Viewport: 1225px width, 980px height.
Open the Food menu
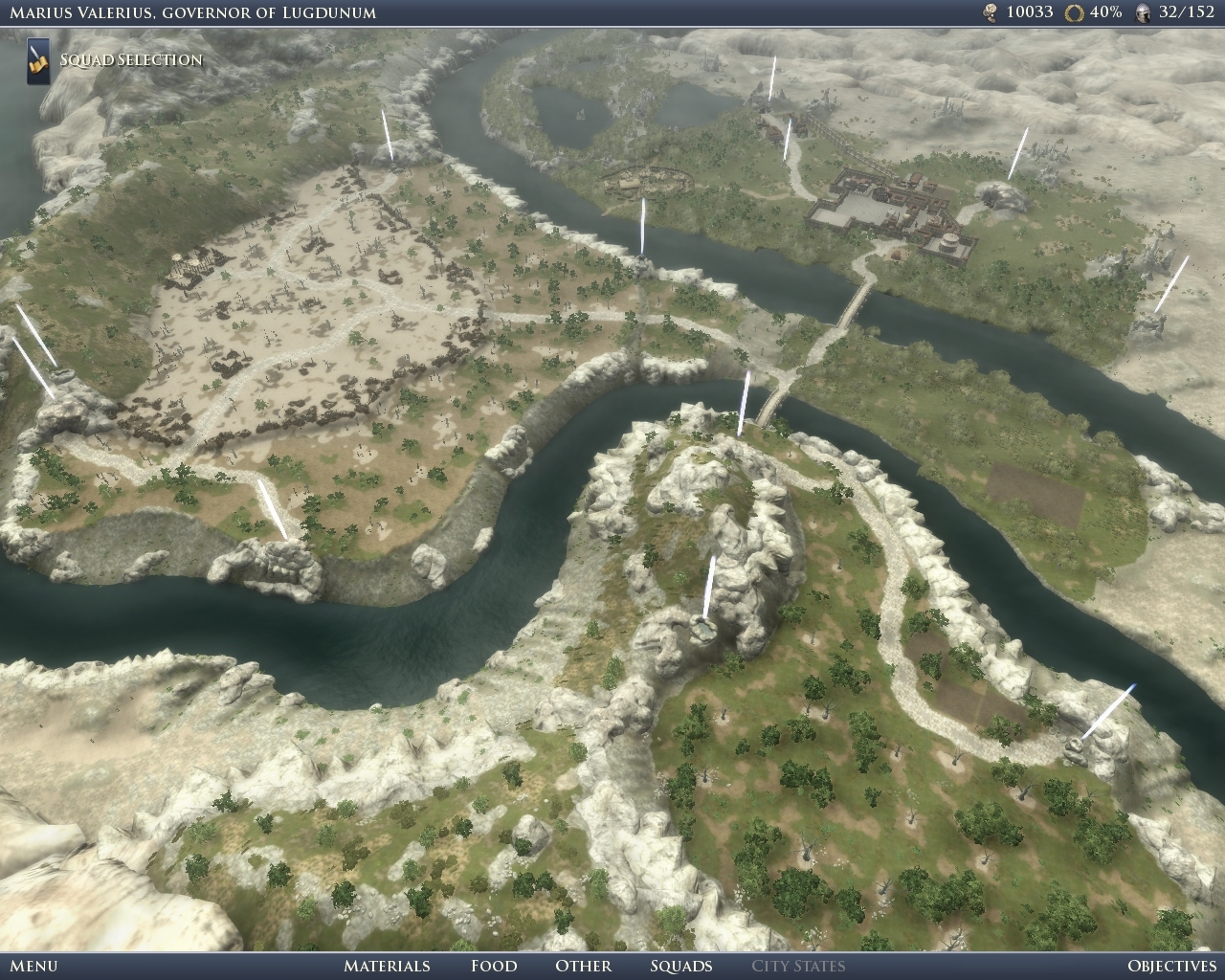pyautogui.click(x=494, y=966)
